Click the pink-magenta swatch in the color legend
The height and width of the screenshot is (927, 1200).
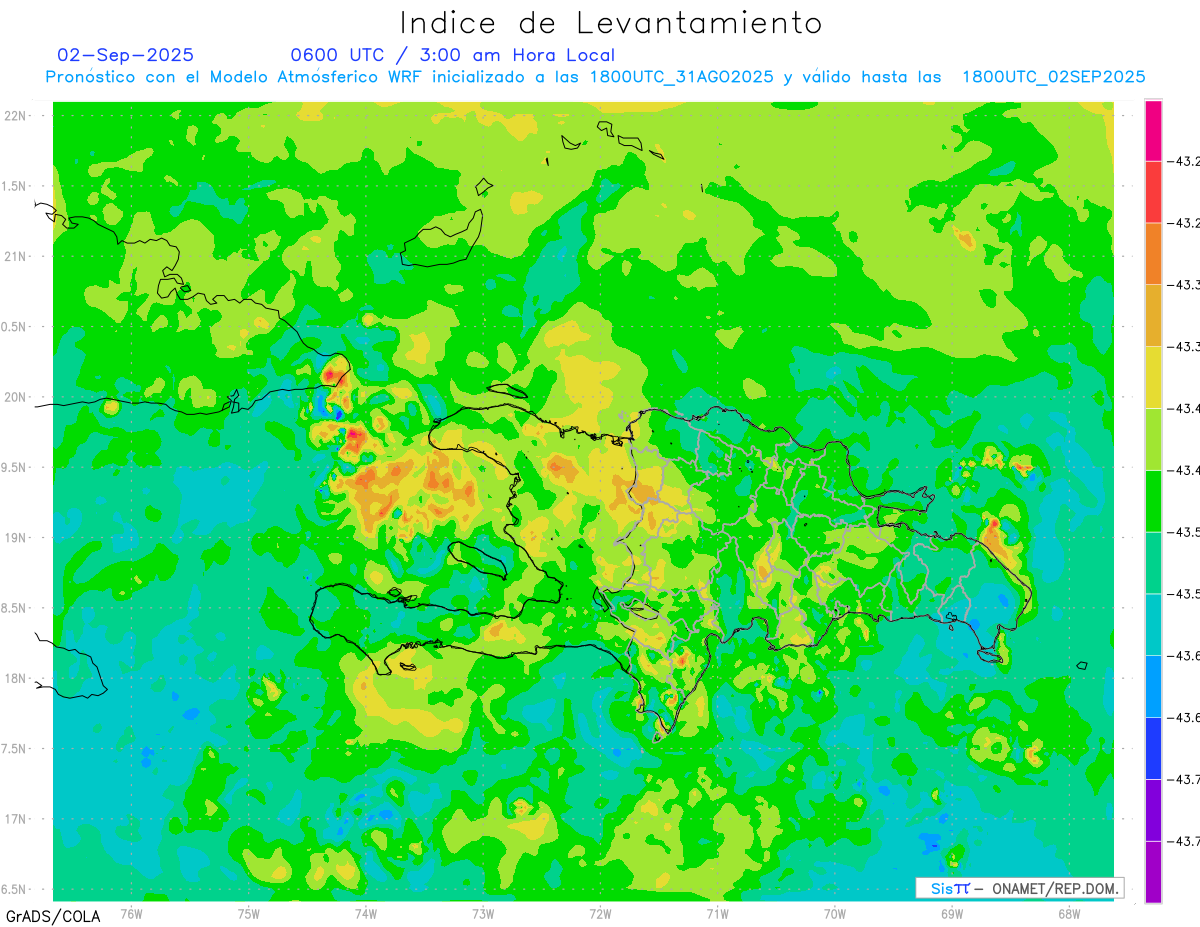click(1153, 130)
